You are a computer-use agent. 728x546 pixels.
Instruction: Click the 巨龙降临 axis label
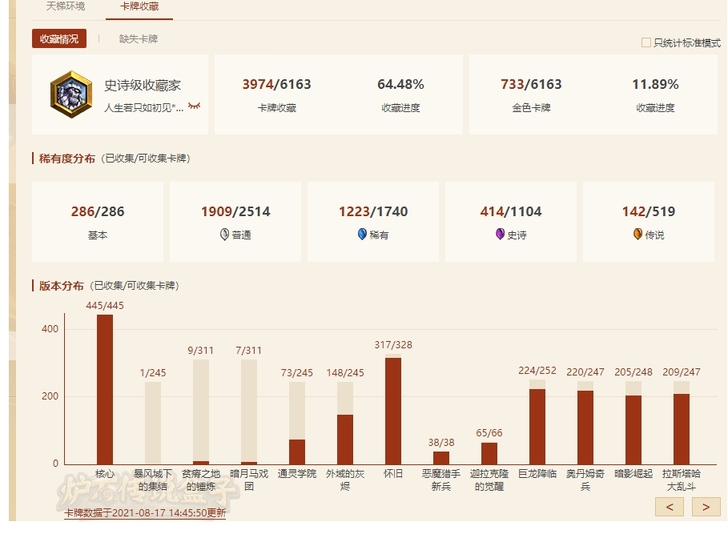[x=537, y=474]
